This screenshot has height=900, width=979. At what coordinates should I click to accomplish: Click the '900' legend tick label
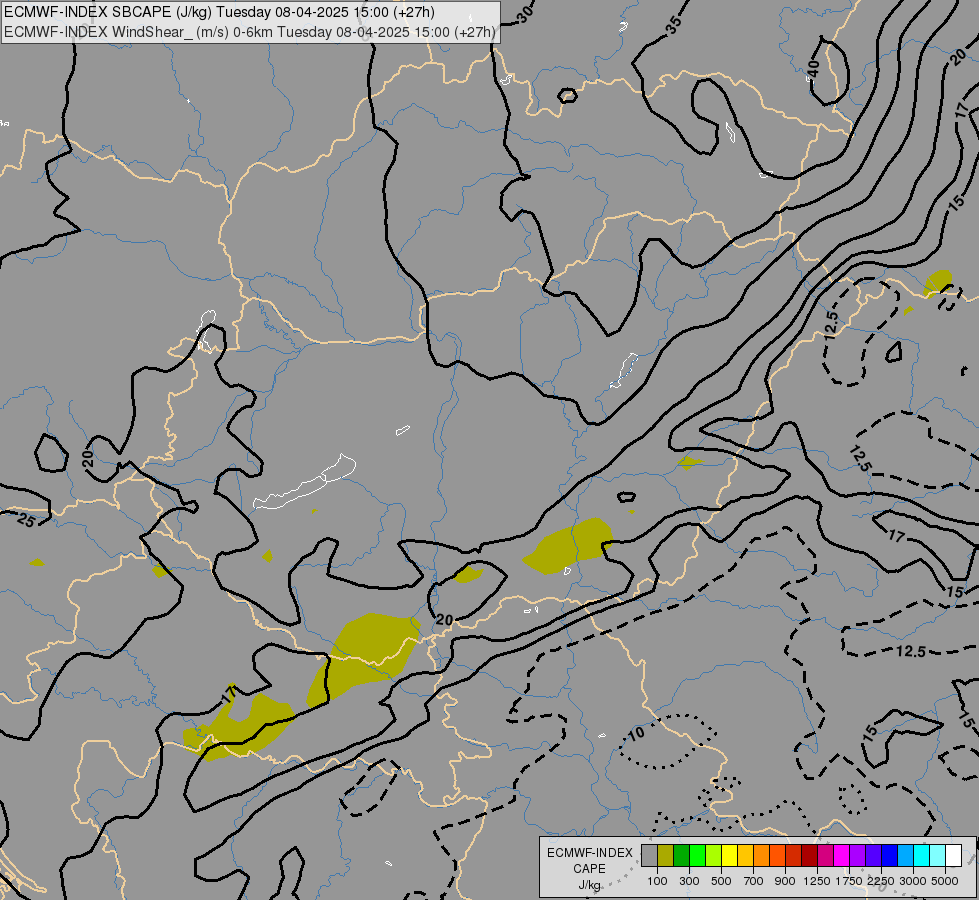click(785, 881)
